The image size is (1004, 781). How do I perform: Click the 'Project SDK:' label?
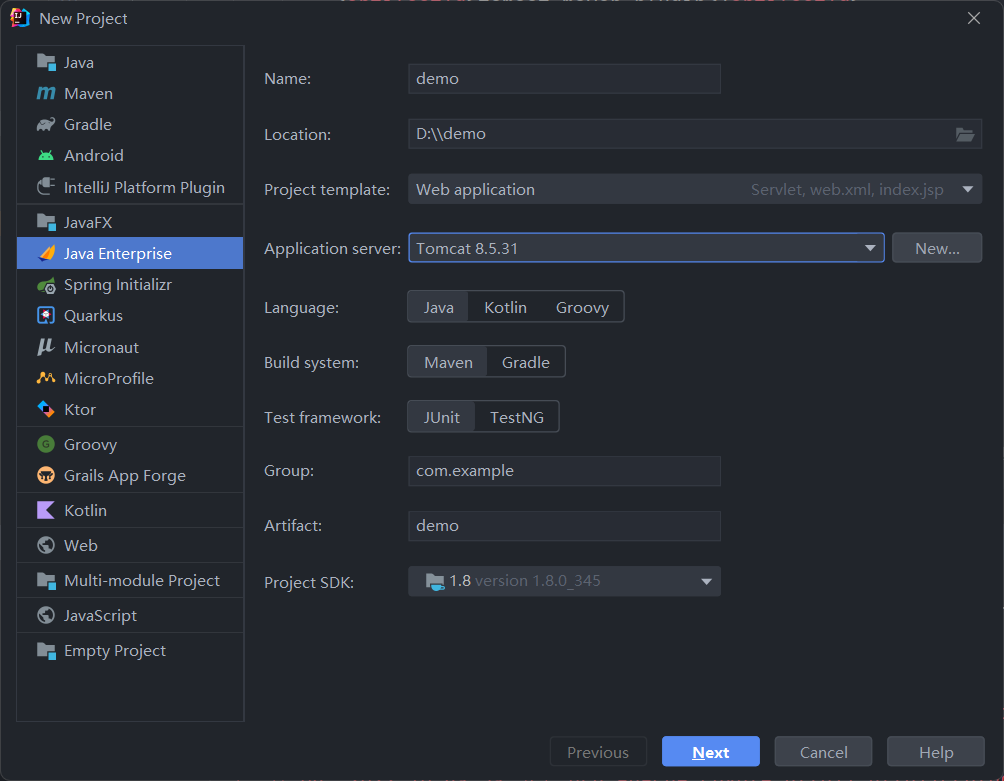click(309, 583)
